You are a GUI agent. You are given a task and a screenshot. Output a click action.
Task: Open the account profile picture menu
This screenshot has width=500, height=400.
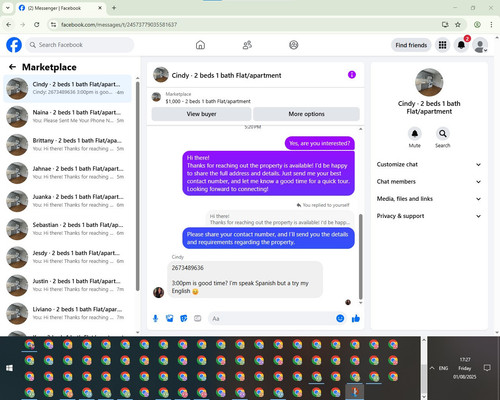(x=480, y=46)
